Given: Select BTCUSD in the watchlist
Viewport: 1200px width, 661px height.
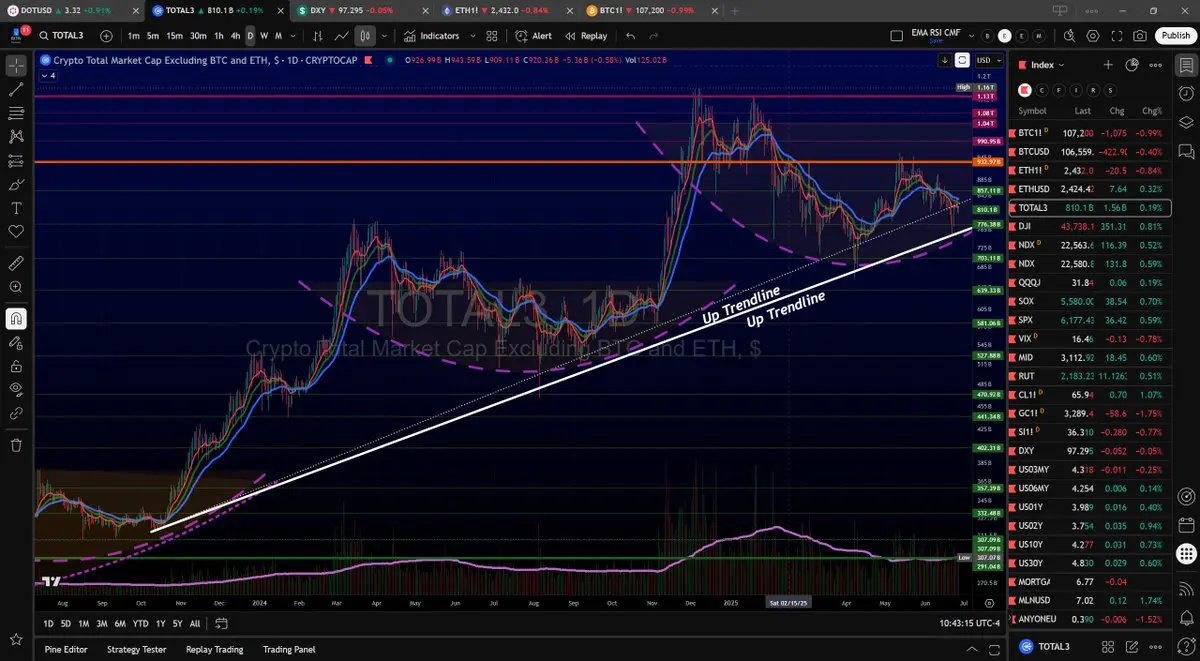Looking at the screenshot, I should tap(1090, 152).
